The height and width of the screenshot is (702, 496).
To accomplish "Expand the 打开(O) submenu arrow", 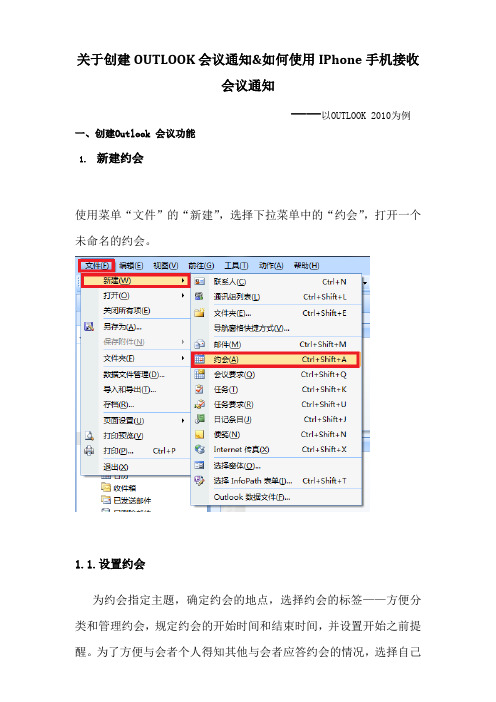I will [183, 295].
